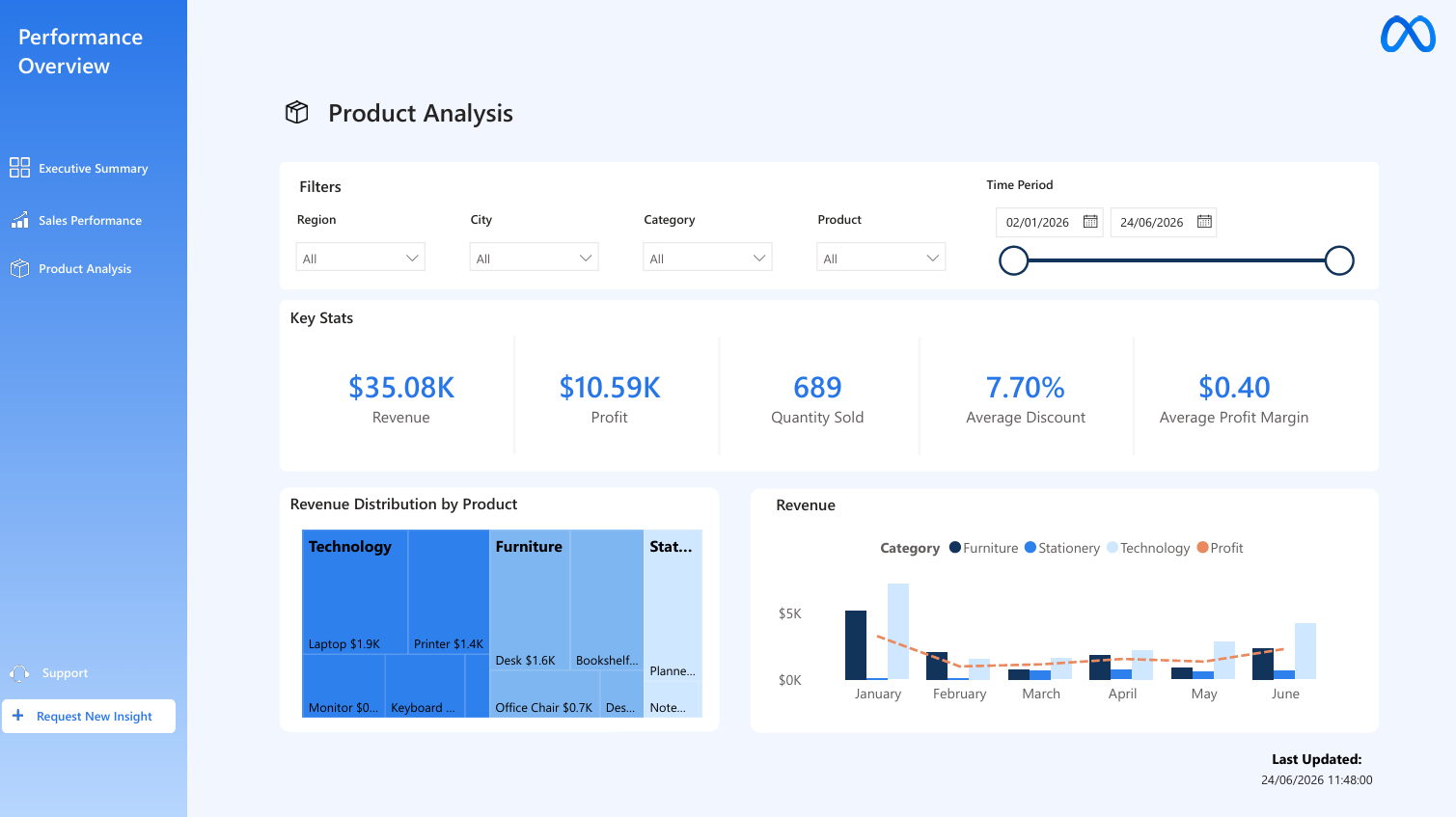Click the left handle of the time slider
The width and height of the screenshot is (1456, 817).
pyautogui.click(x=1013, y=260)
